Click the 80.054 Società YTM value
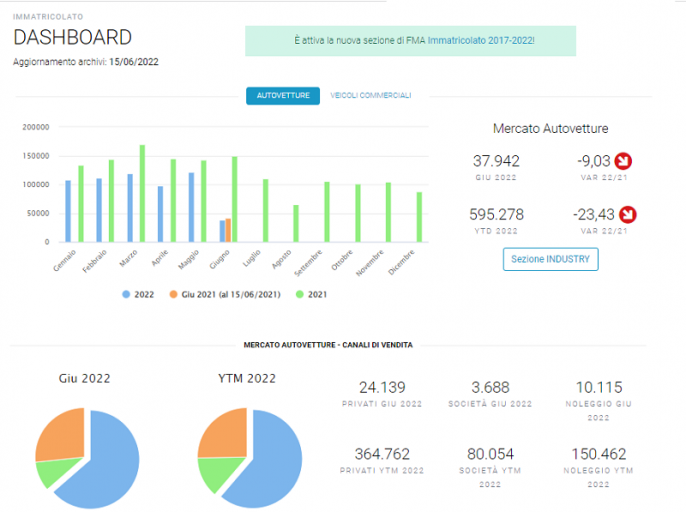The width and height of the screenshot is (686, 512). 490,454
